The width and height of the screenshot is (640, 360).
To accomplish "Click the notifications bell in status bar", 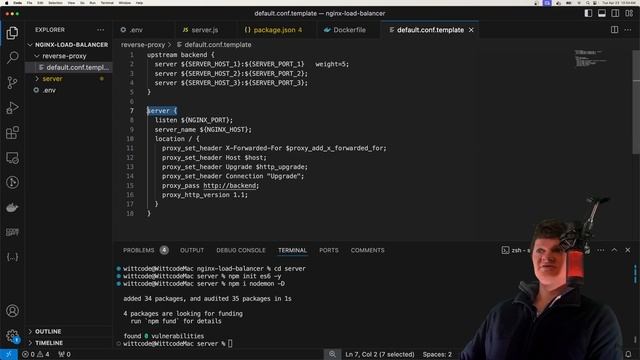I will tap(628, 354).
